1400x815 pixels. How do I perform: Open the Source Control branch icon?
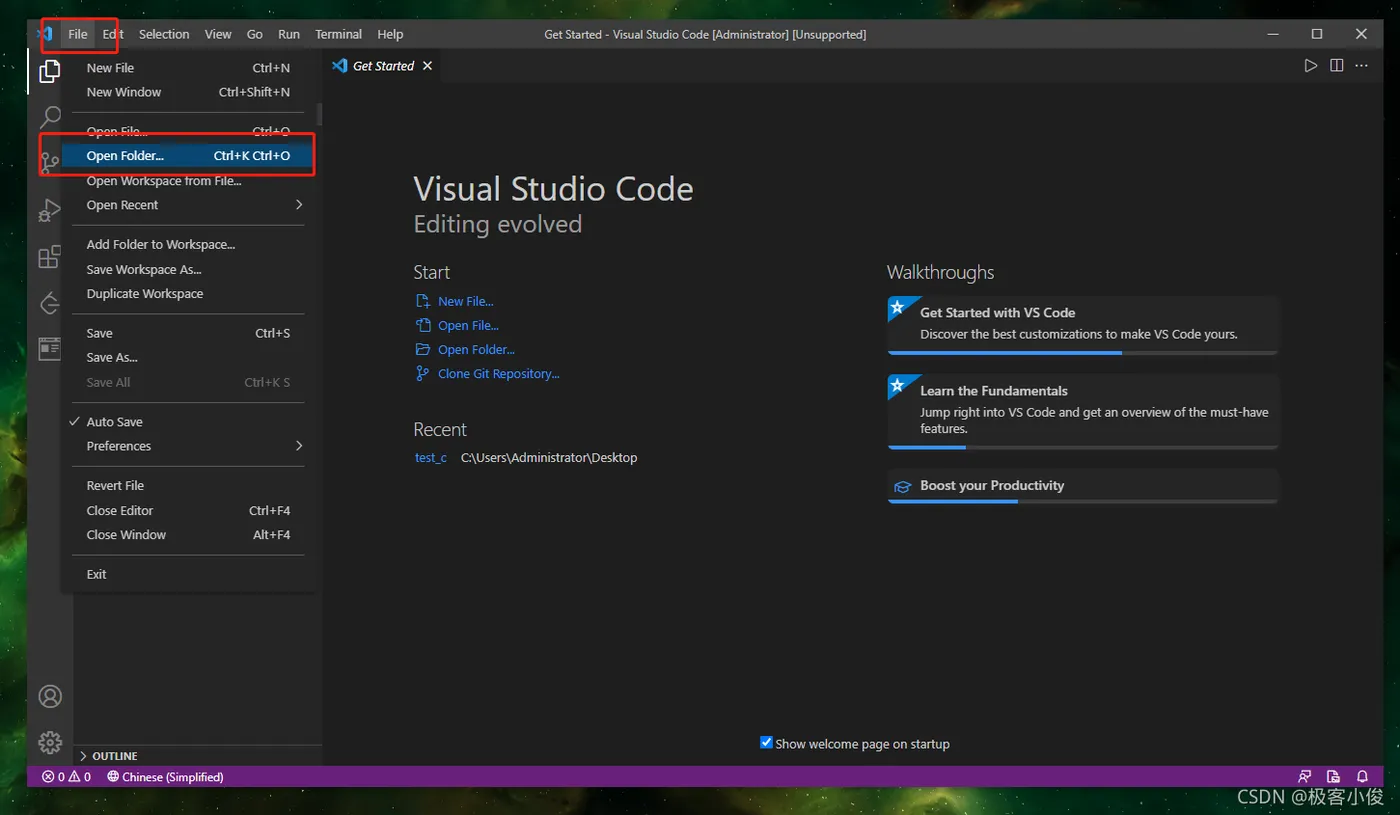coord(49,164)
